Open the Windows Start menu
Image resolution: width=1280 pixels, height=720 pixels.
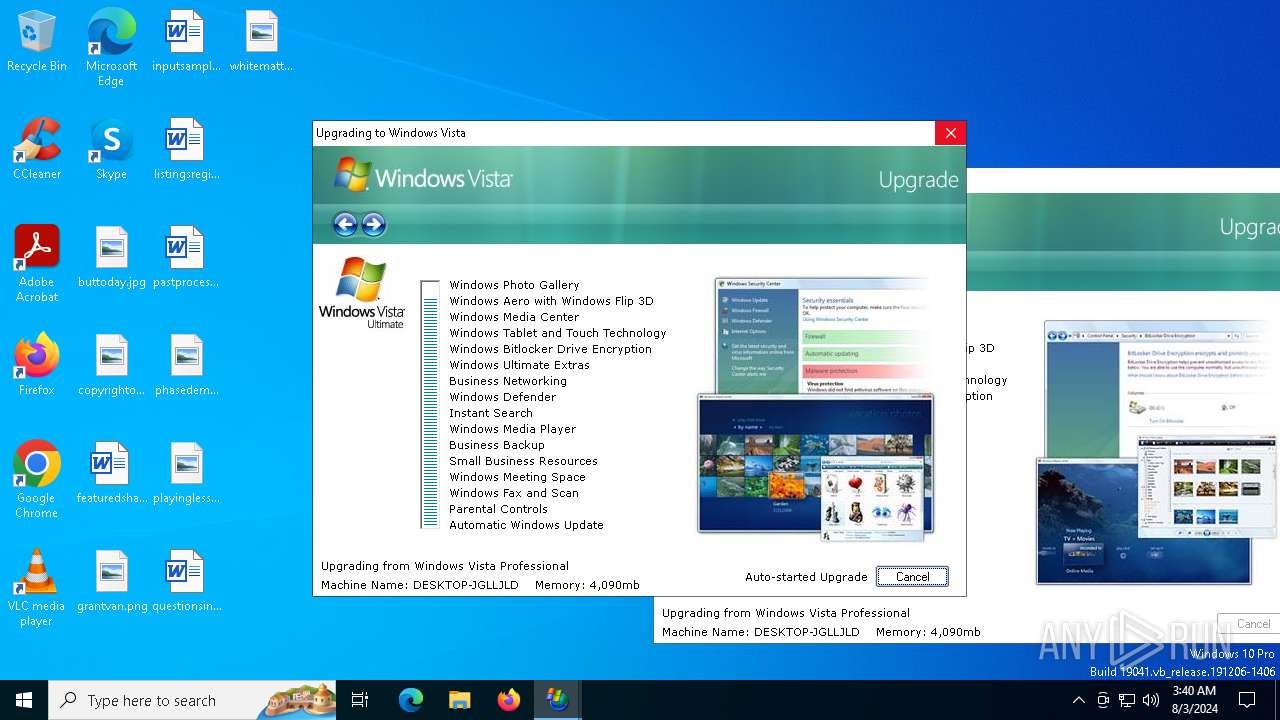click(24, 700)
